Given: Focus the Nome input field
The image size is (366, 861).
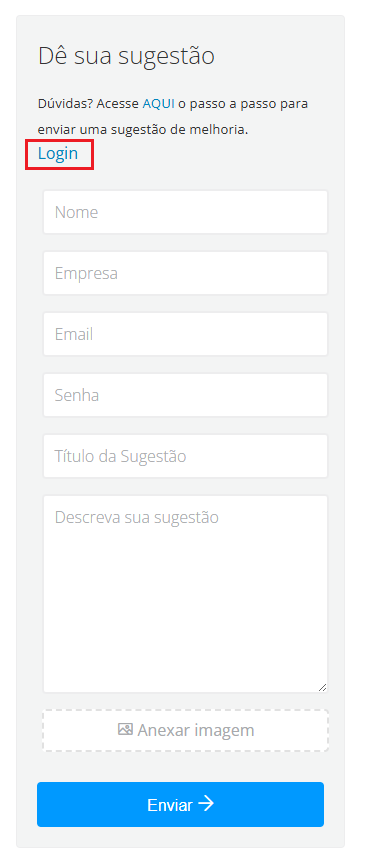Looking at the screenshot, I should tap(185, 212).
